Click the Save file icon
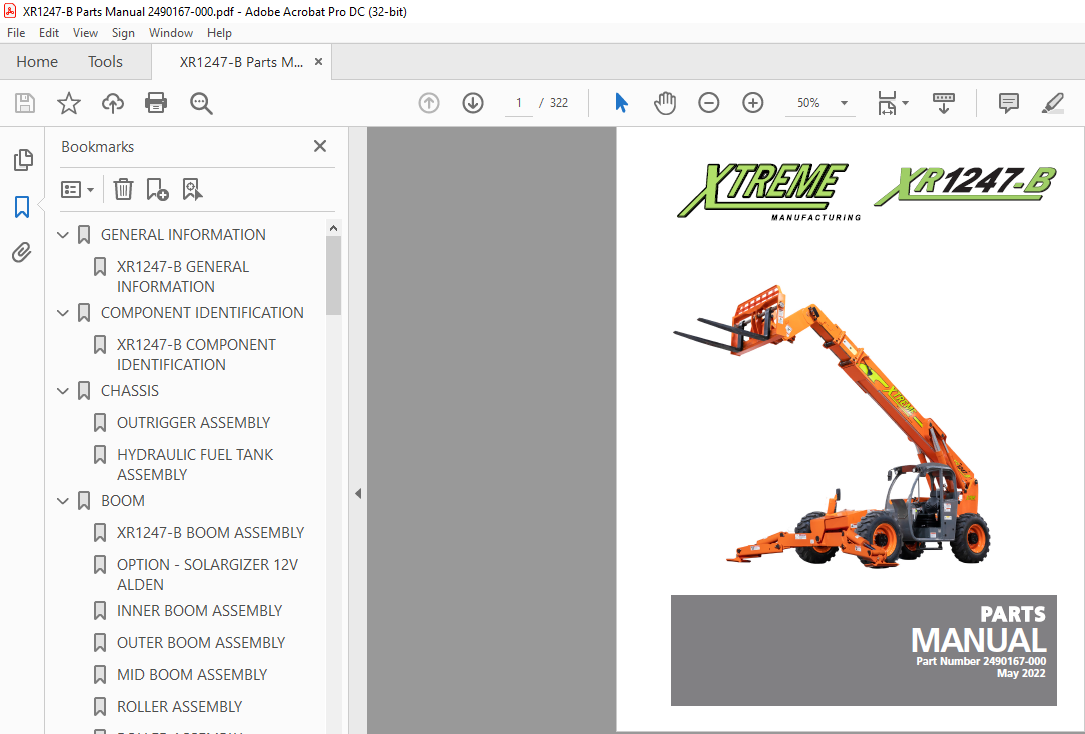Screen dimensions: 1085x734 (25, 103)
